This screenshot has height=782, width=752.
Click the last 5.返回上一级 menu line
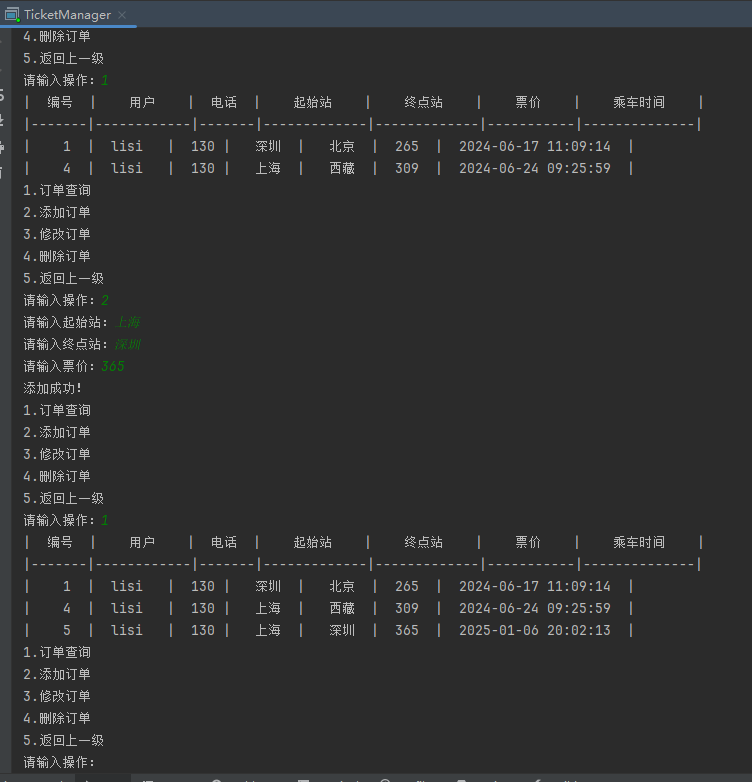[63, 740]
